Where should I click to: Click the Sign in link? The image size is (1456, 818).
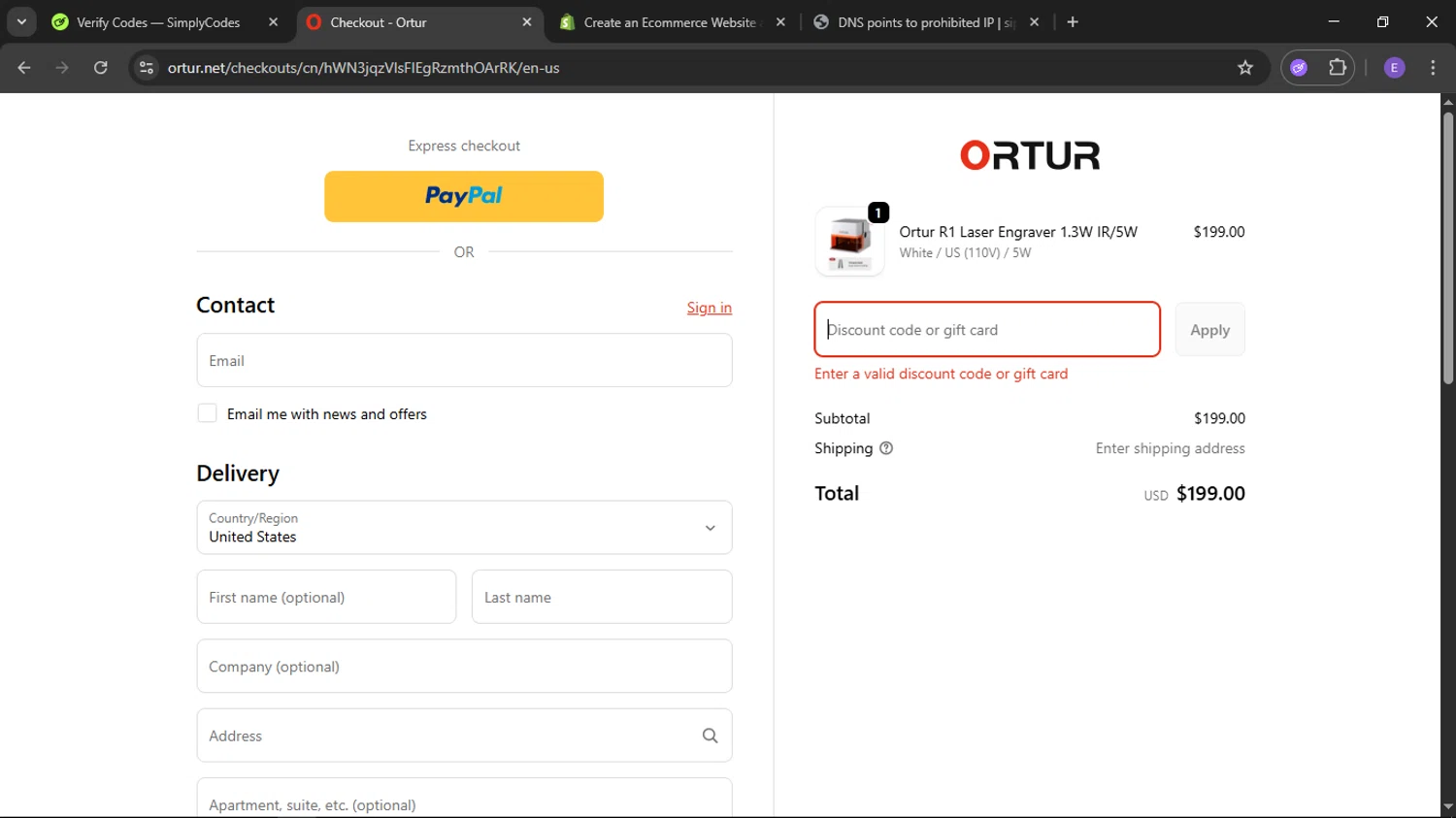(x=710, y=308)
